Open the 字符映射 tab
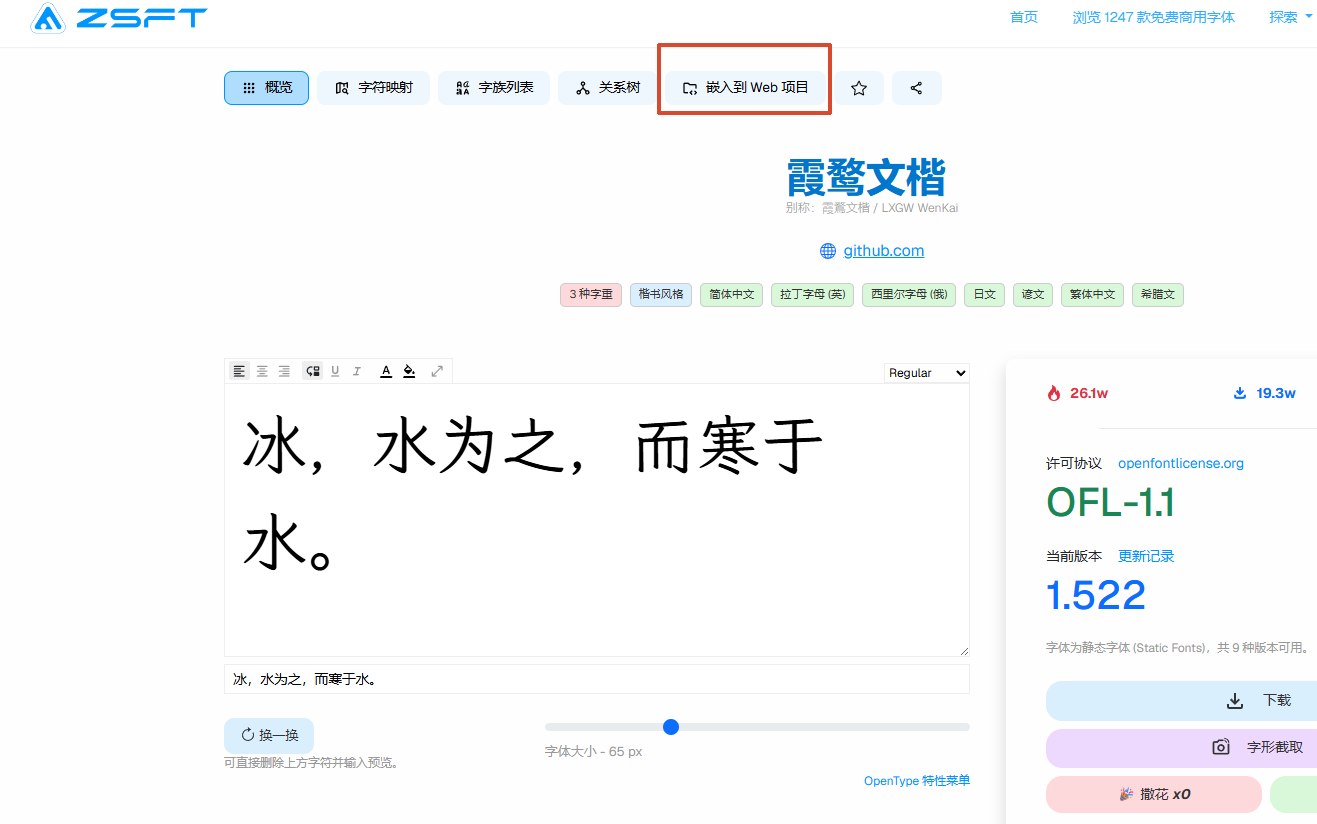The image size is (1317, 824). (x=374, y=88)
